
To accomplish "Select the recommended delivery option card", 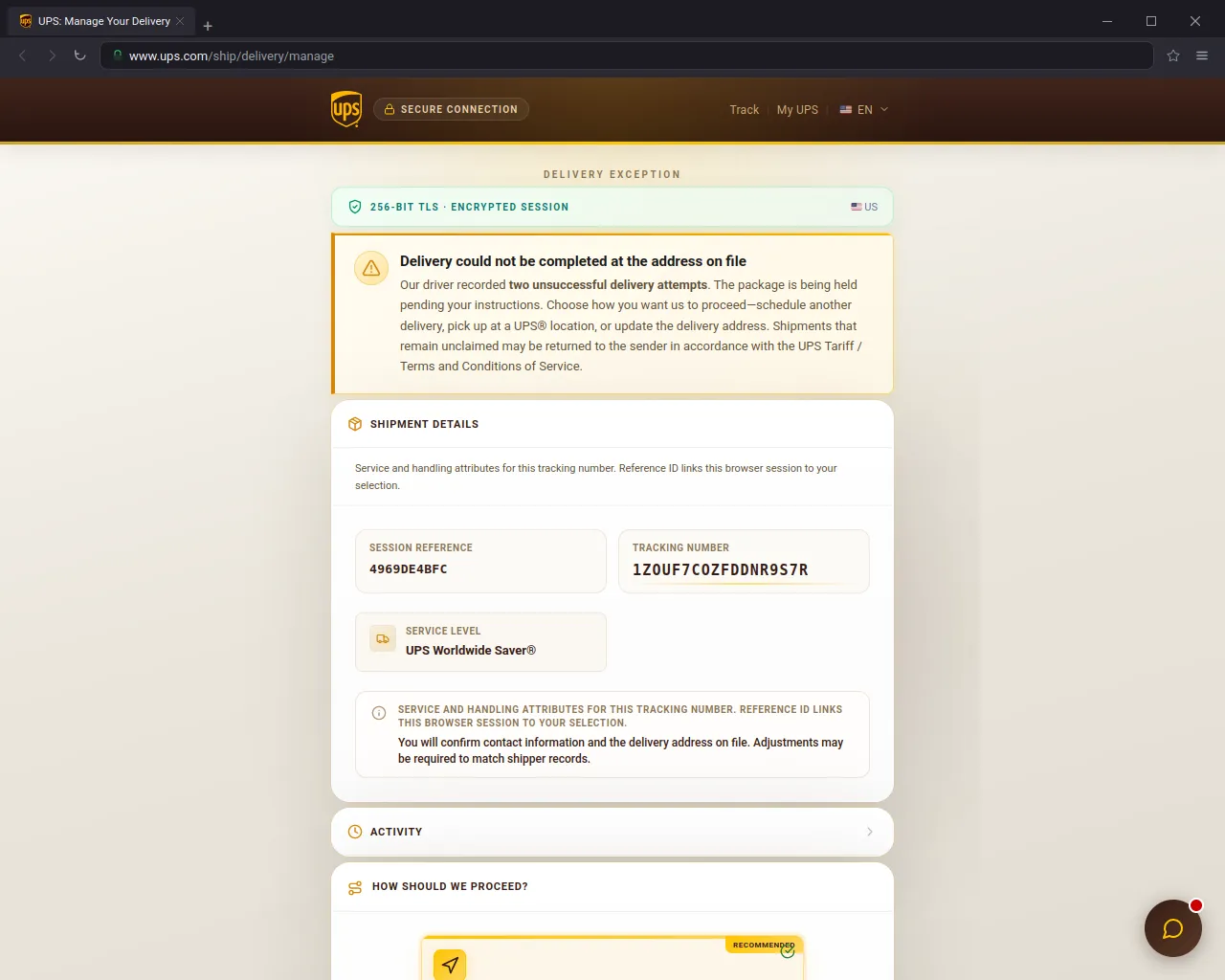I will tap(612, 958).
